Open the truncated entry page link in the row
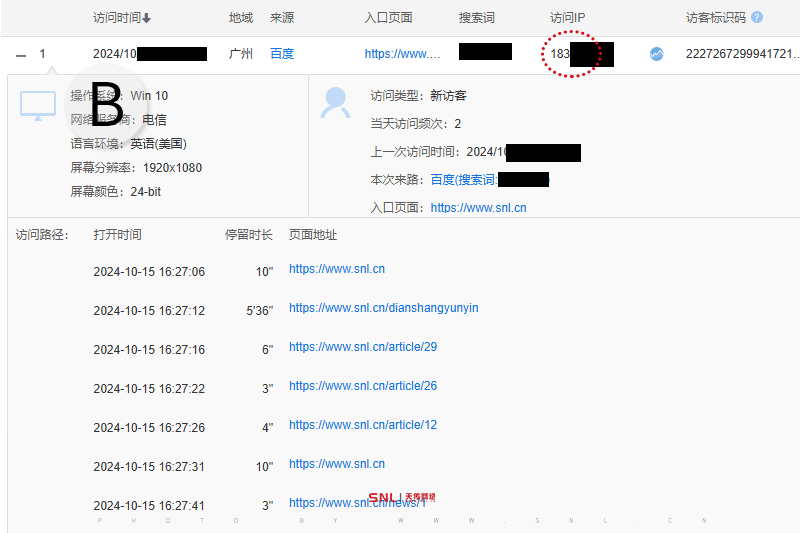800x533 pixels. click(x=402, y=54)
